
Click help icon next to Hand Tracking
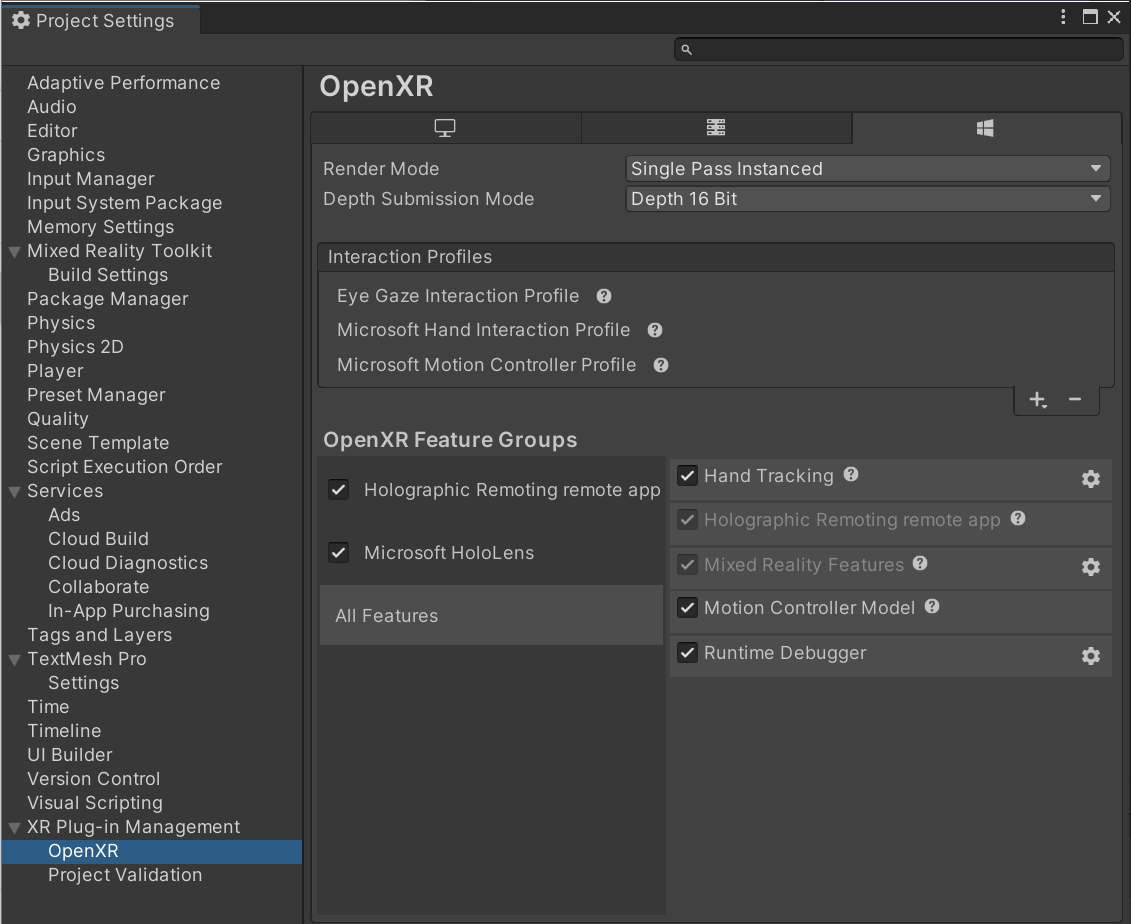(851, 474)
